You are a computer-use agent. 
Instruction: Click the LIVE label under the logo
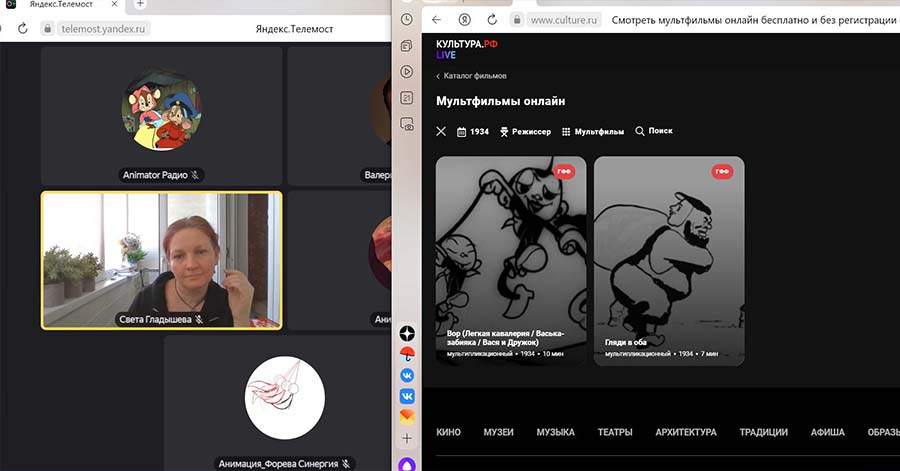pos(446,55)
